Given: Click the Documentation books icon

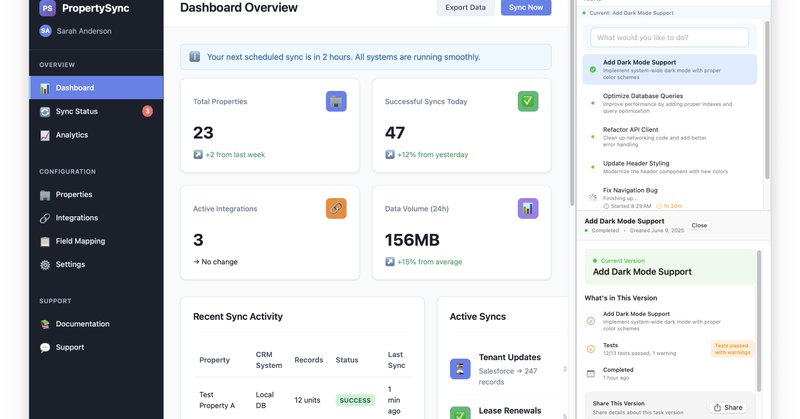Looking at the screenshot, I should click(x=45, y=324).
